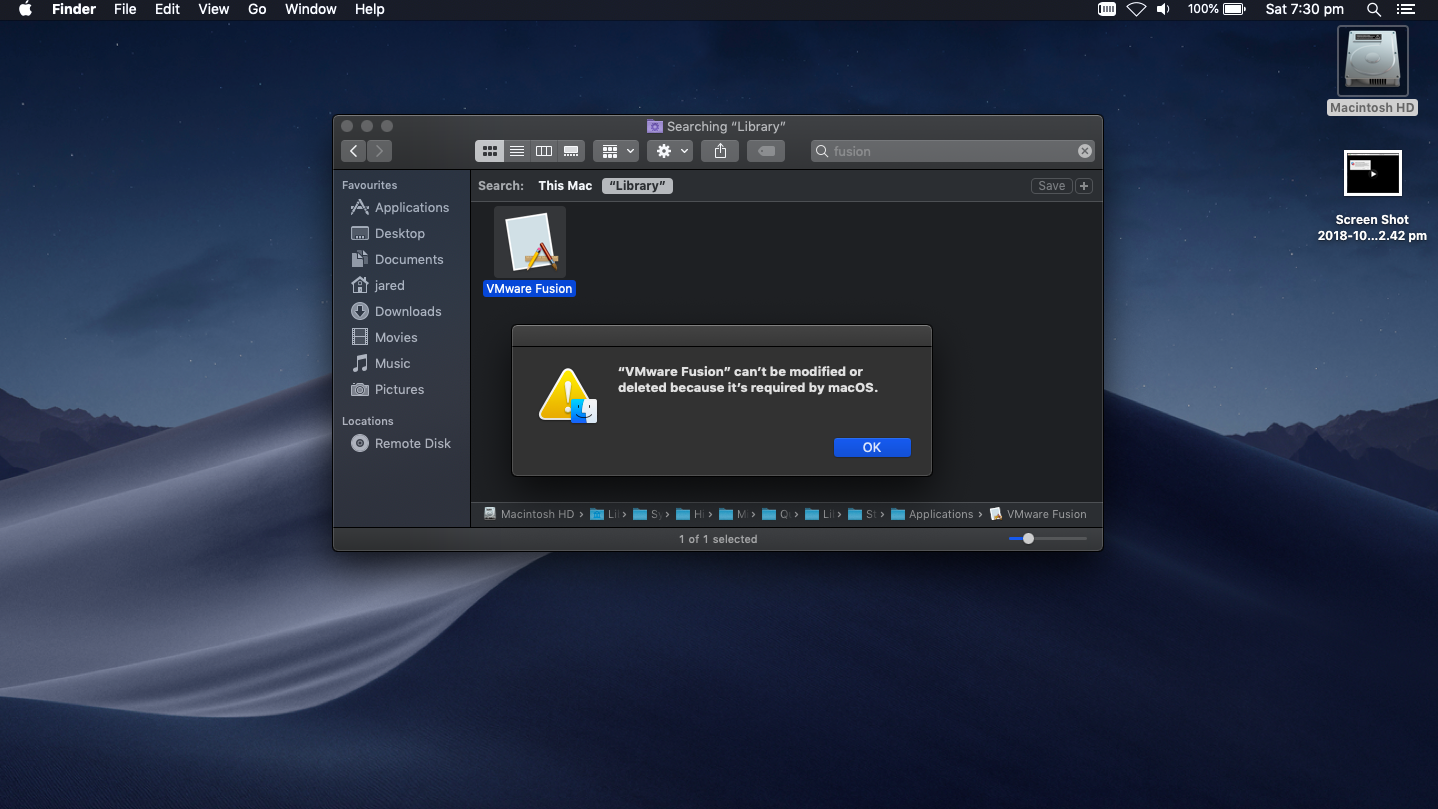The image size is (1438, 809).
Task: Go forward with the Finder forward arrow
Action: [x=379, y=151]
